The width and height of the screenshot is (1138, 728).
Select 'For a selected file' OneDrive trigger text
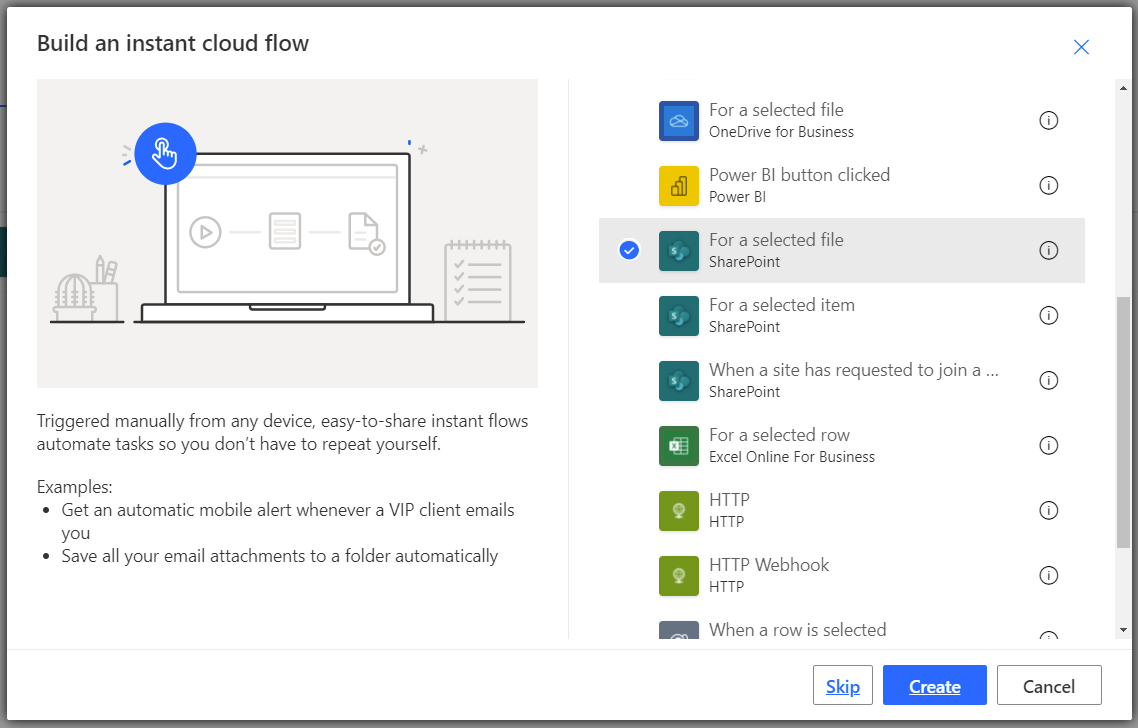coord(776,110)
